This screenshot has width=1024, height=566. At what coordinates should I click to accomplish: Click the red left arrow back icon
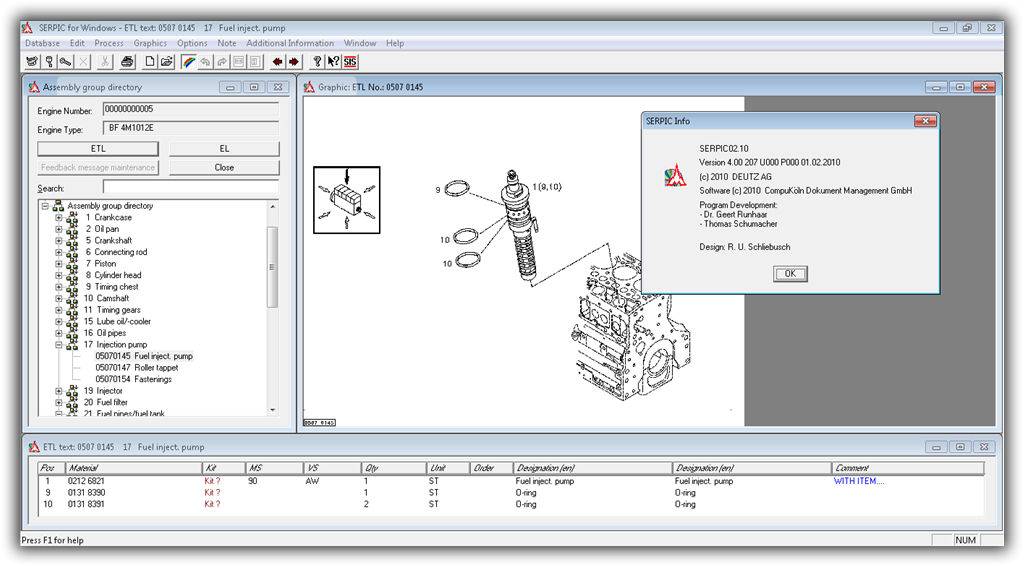(x=278, y=62)
